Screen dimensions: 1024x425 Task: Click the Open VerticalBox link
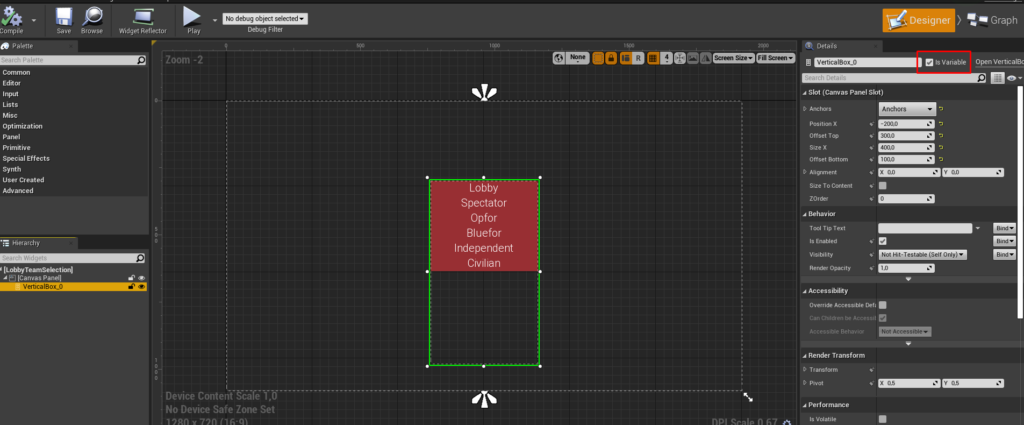(x=999, y=63)
